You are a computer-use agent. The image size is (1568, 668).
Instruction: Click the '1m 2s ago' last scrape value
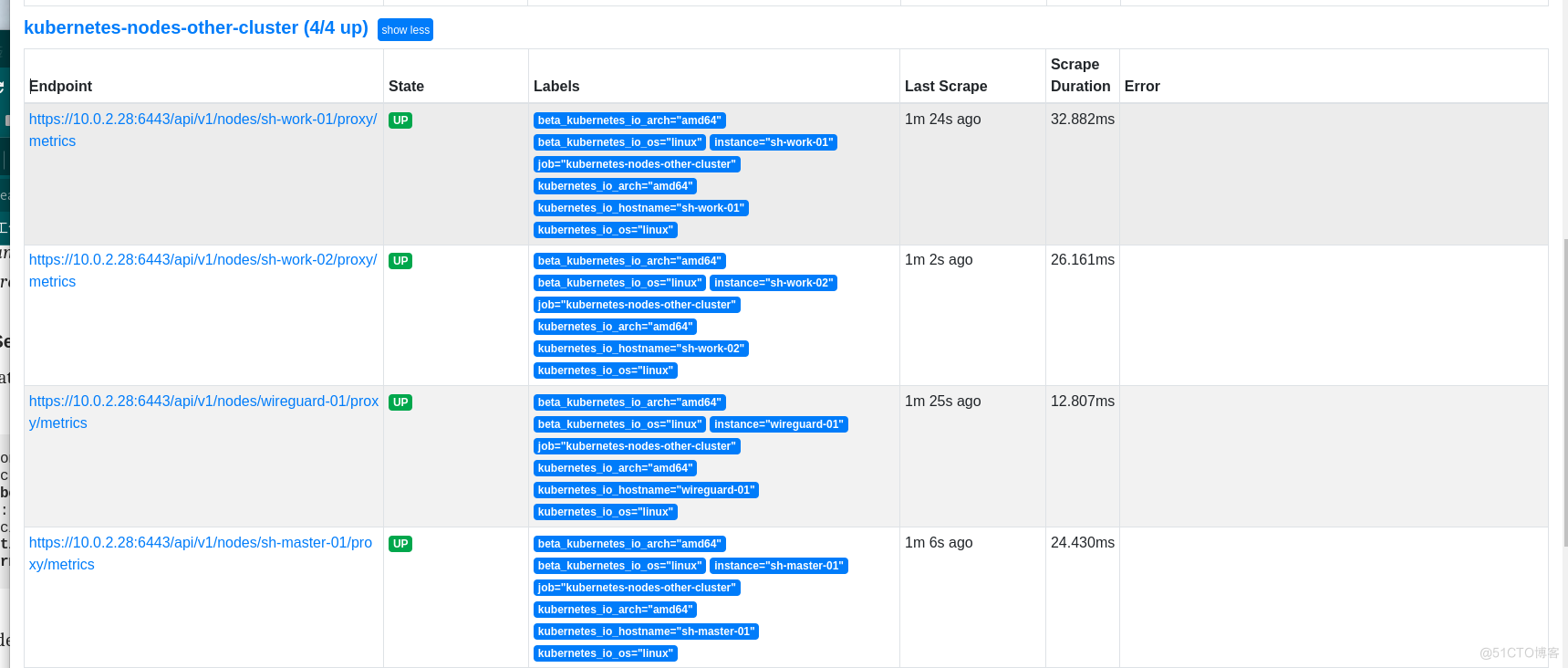point(939,260)
